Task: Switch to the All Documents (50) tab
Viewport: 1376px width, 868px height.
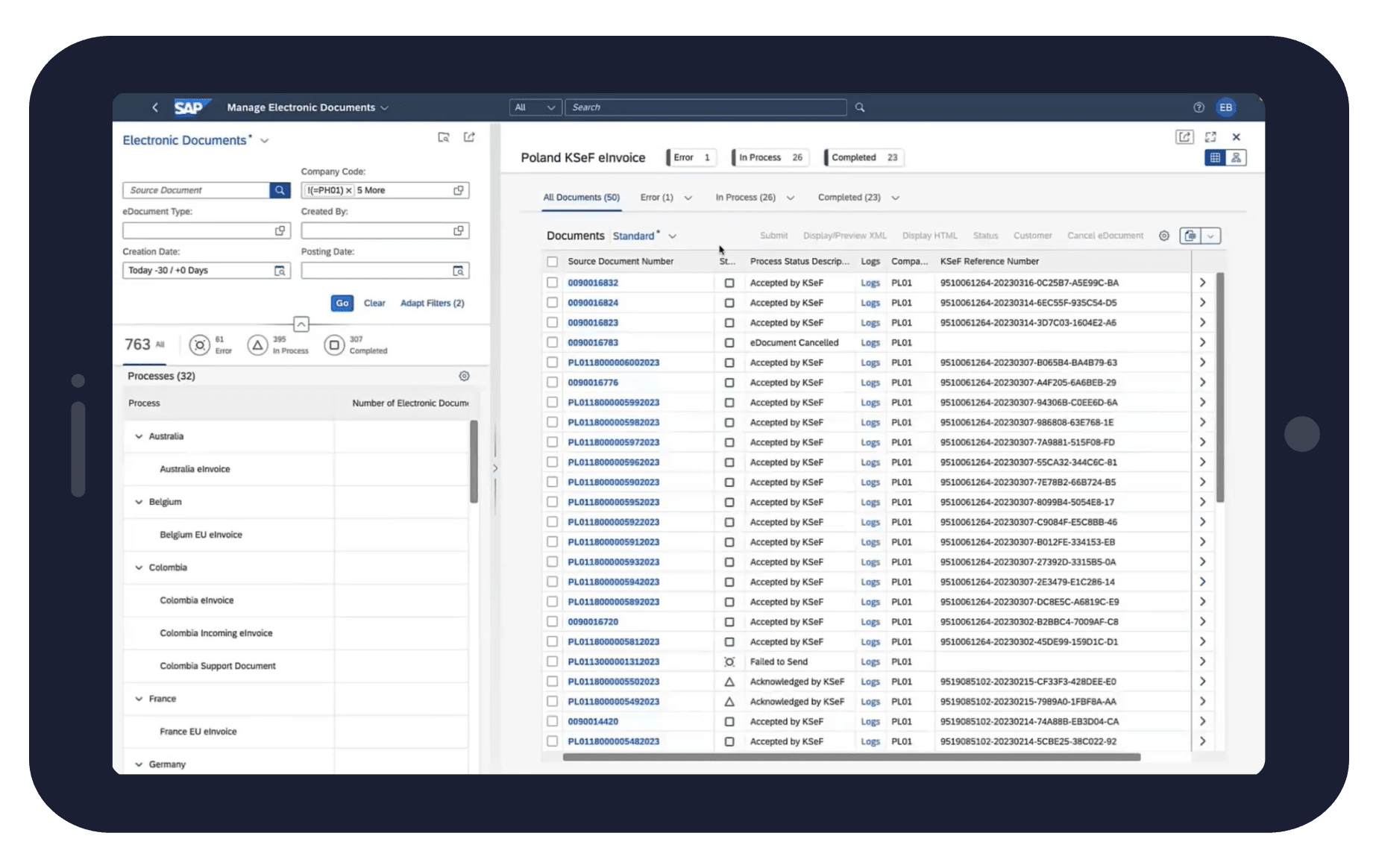Action: [x=581, y=198]
